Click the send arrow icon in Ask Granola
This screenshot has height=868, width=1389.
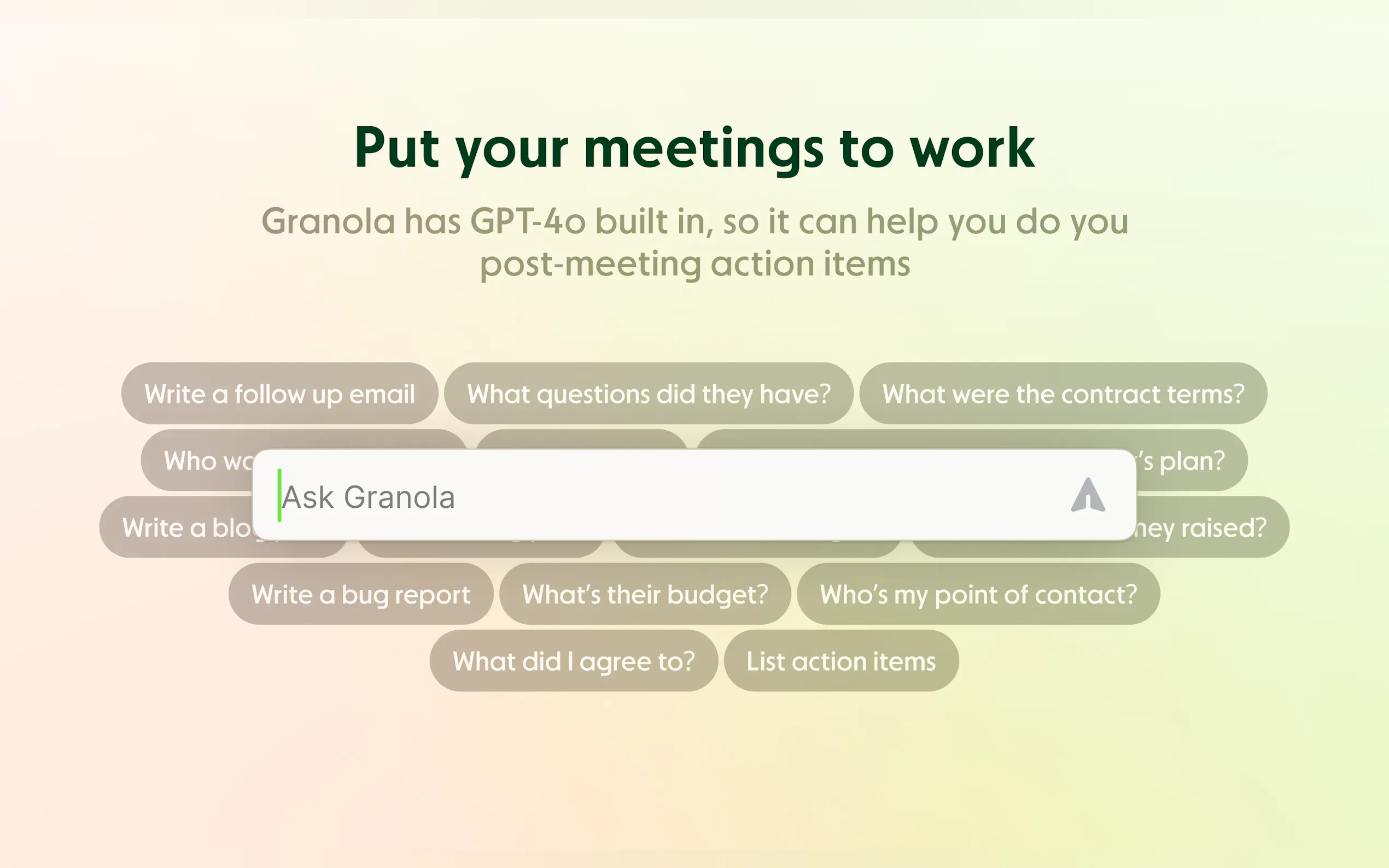(1088, 495)
